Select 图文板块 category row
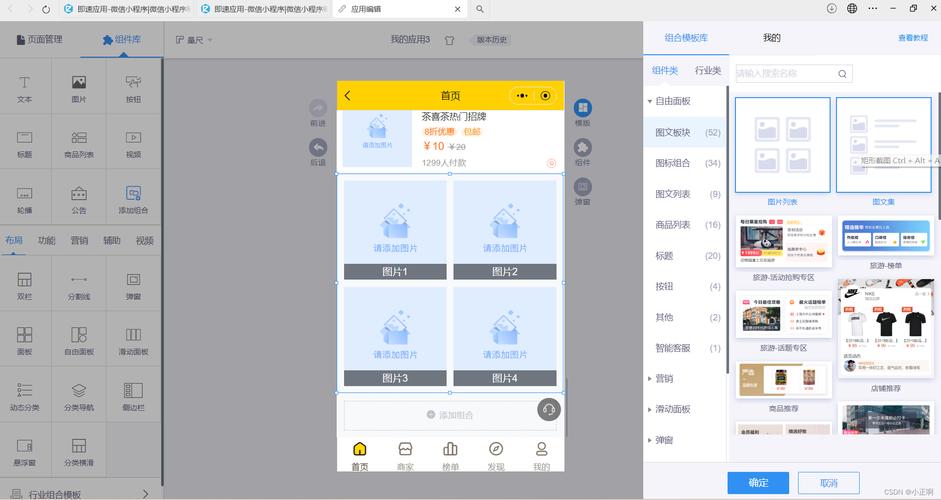Image resolution: width=941 pixels, height=500 pixels. click(685, 133)
